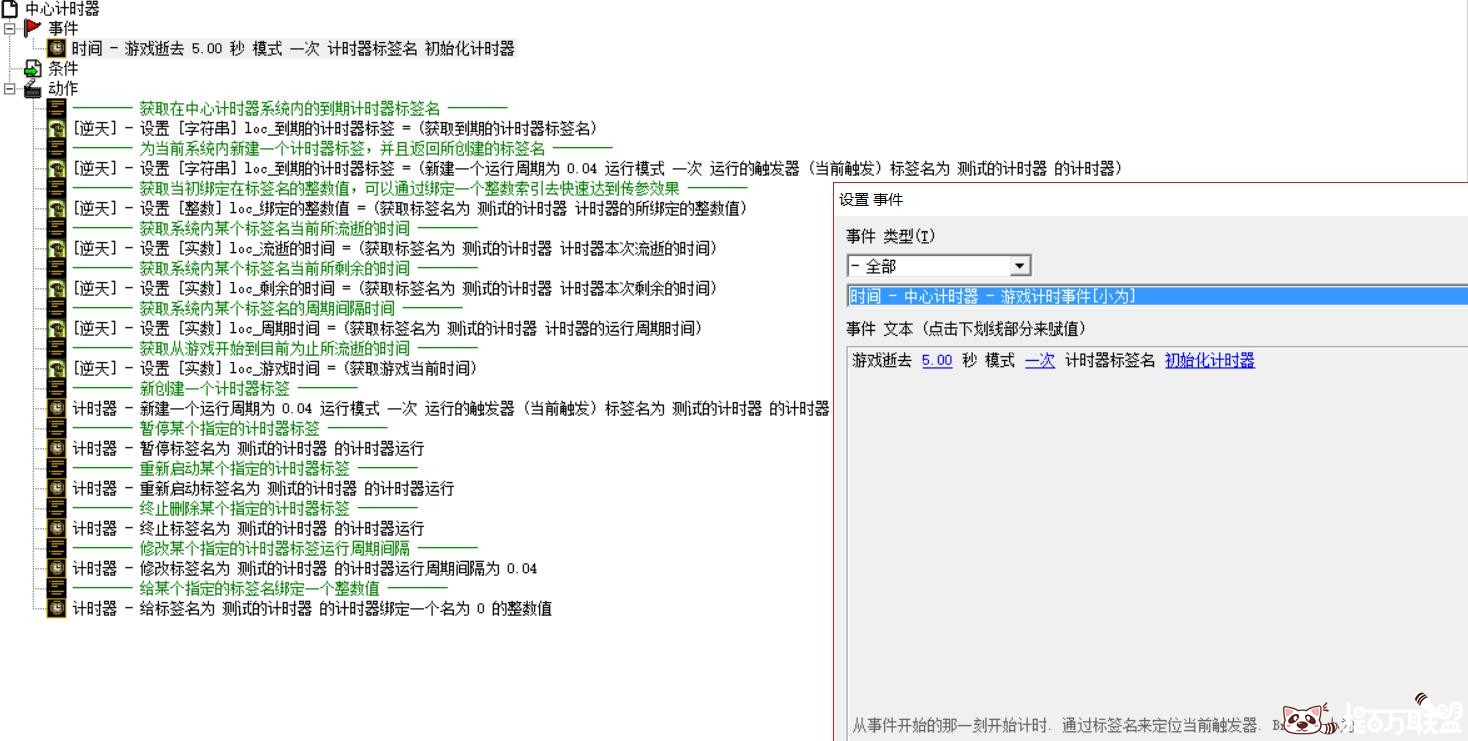Click icon of 游戏逝去 5.00 秒 event
Screen dimensions: 1468x741
(58, 48)
